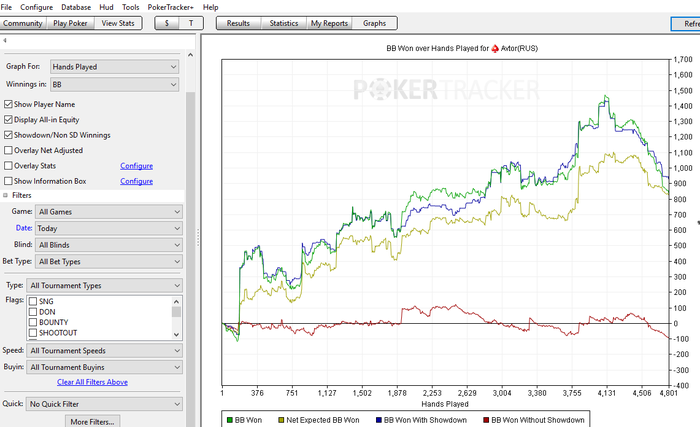Click Clear All Filters Above link
The width and height of the screenshot is (700, 427).
coord(92,382)
